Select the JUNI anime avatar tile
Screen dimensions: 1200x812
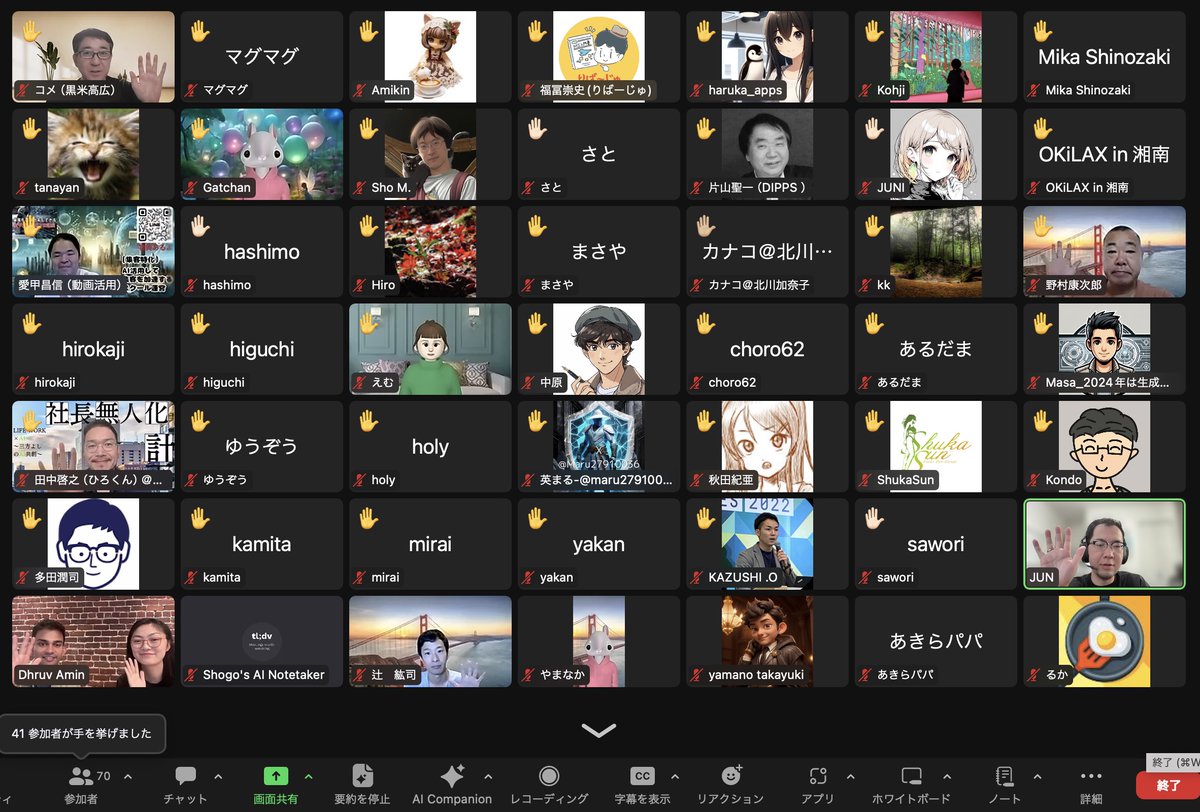[x=936, y=154]
